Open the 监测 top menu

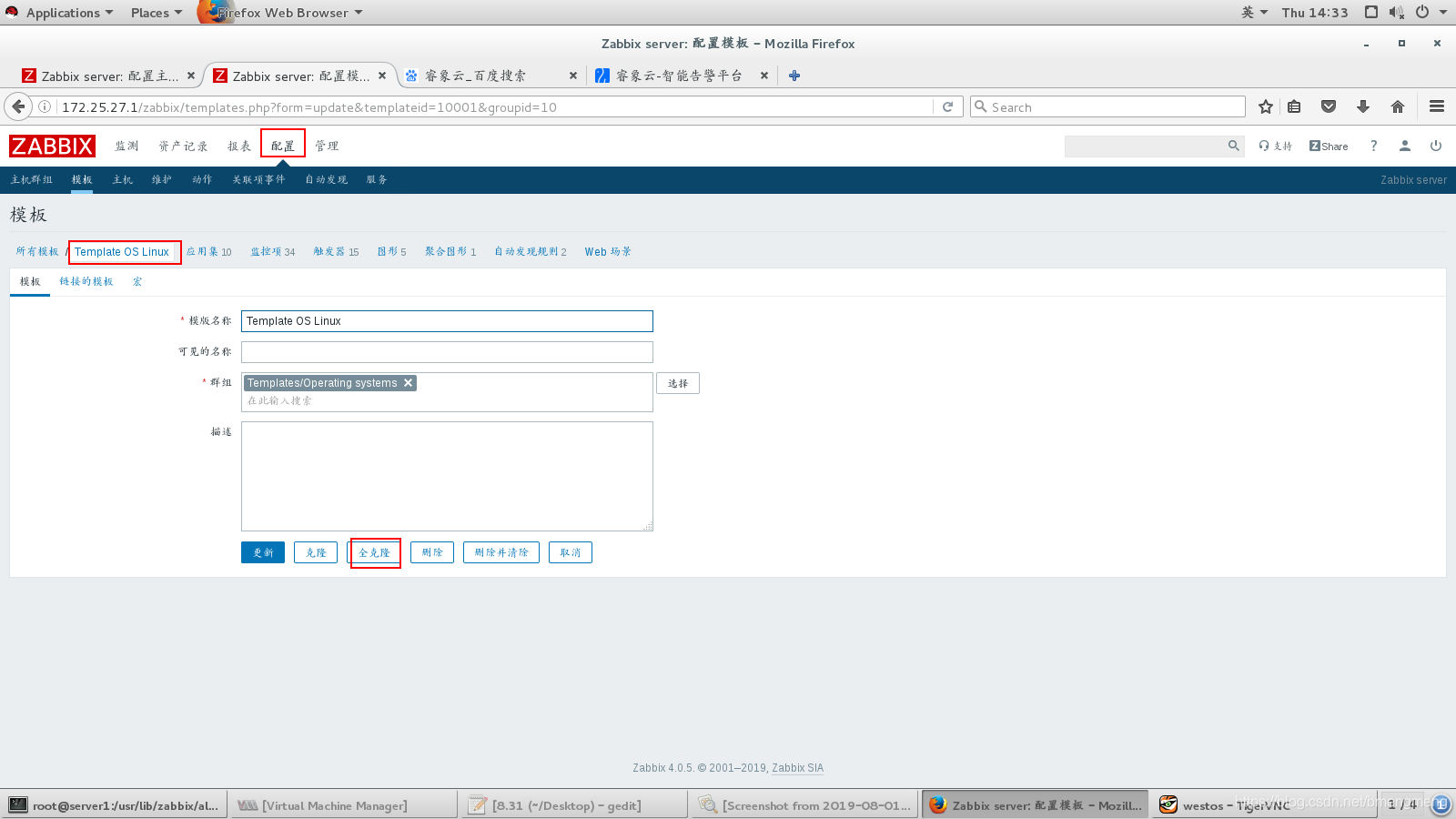(x=126, y=146)
